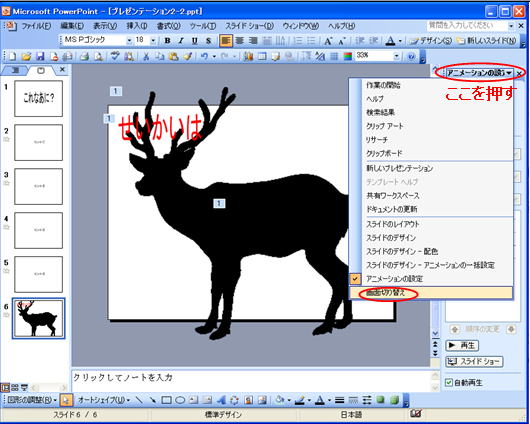
Task: Open the 挿入(I) menu
Action: pos(137,26)
